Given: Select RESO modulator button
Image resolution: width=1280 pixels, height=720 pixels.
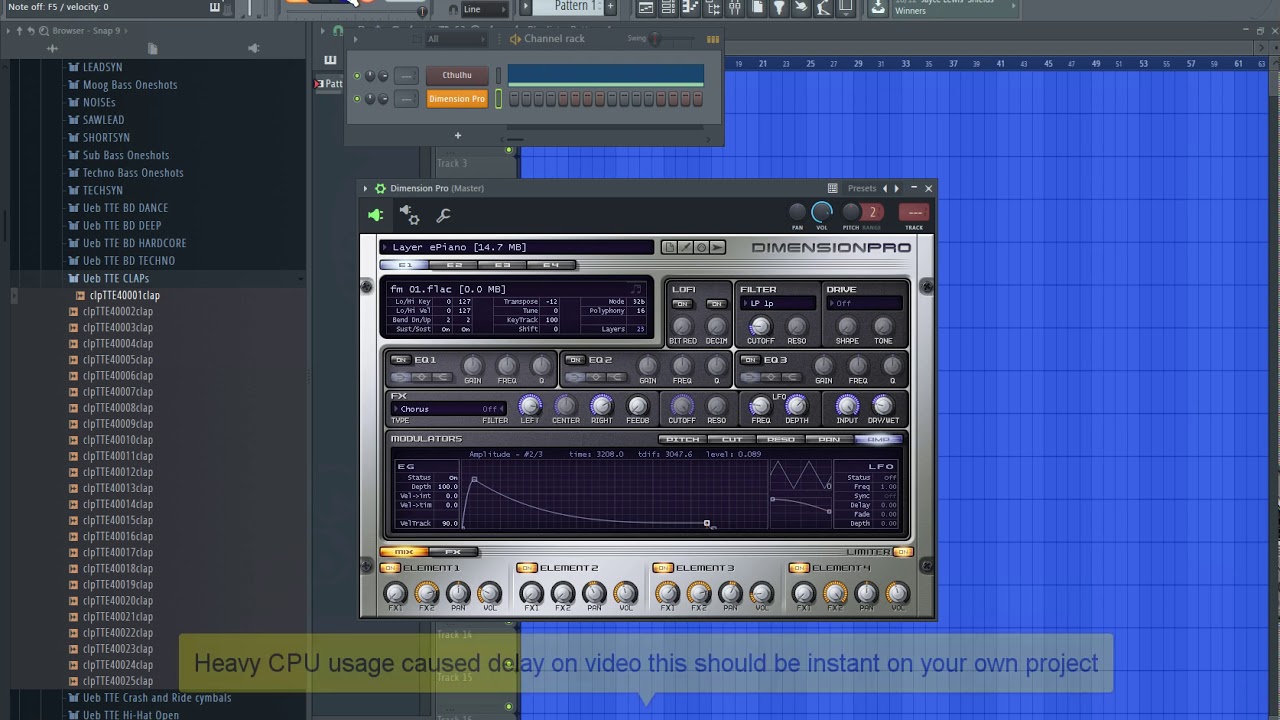Looking at the screenshot, I should pos(781,439).
